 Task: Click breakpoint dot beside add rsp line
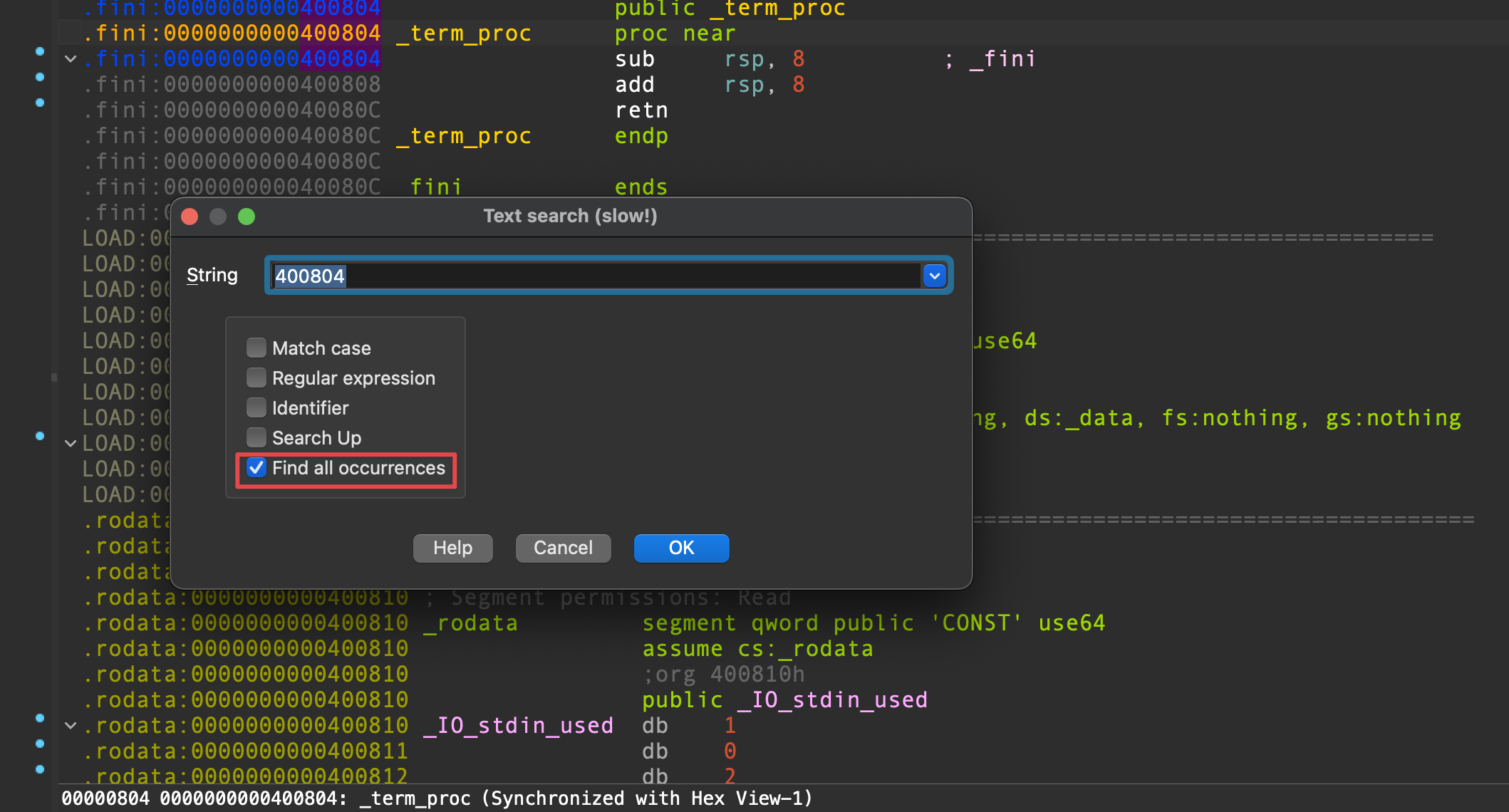40,77
